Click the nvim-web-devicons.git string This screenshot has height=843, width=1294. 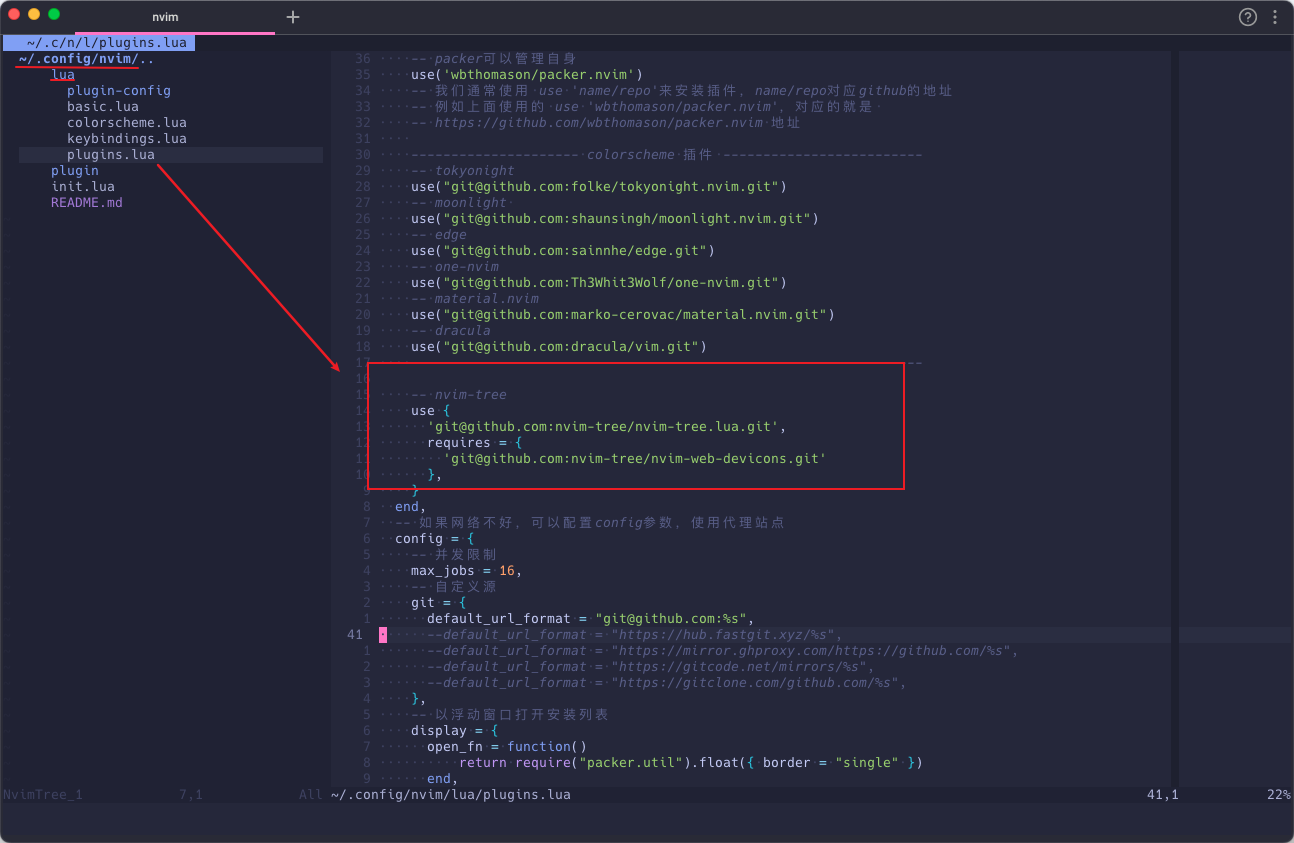(635, 459)
